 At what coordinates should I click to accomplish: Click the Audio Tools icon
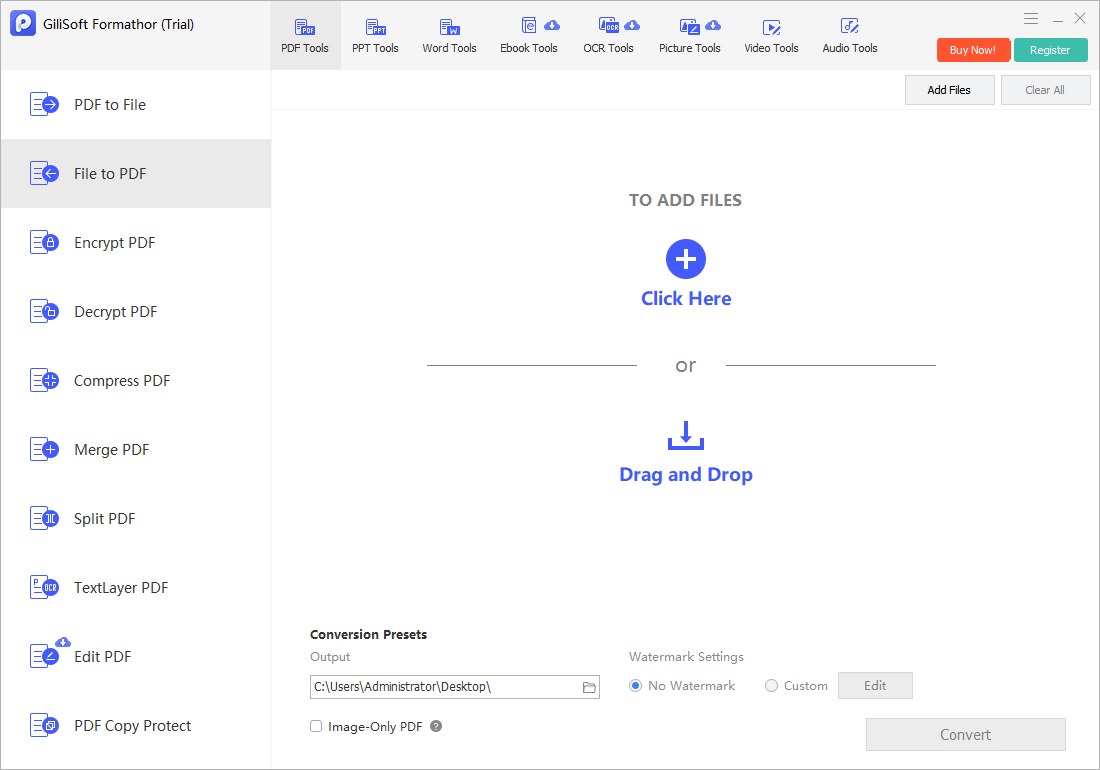[x=850, y=27]
